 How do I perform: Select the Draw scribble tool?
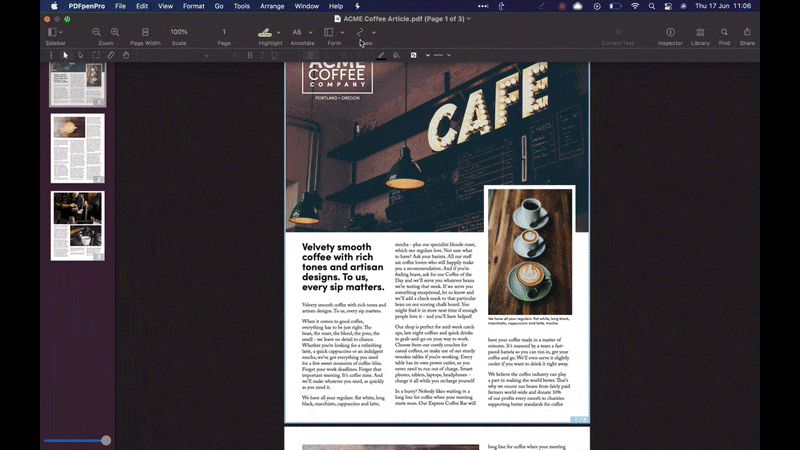(x=360, y=32)
